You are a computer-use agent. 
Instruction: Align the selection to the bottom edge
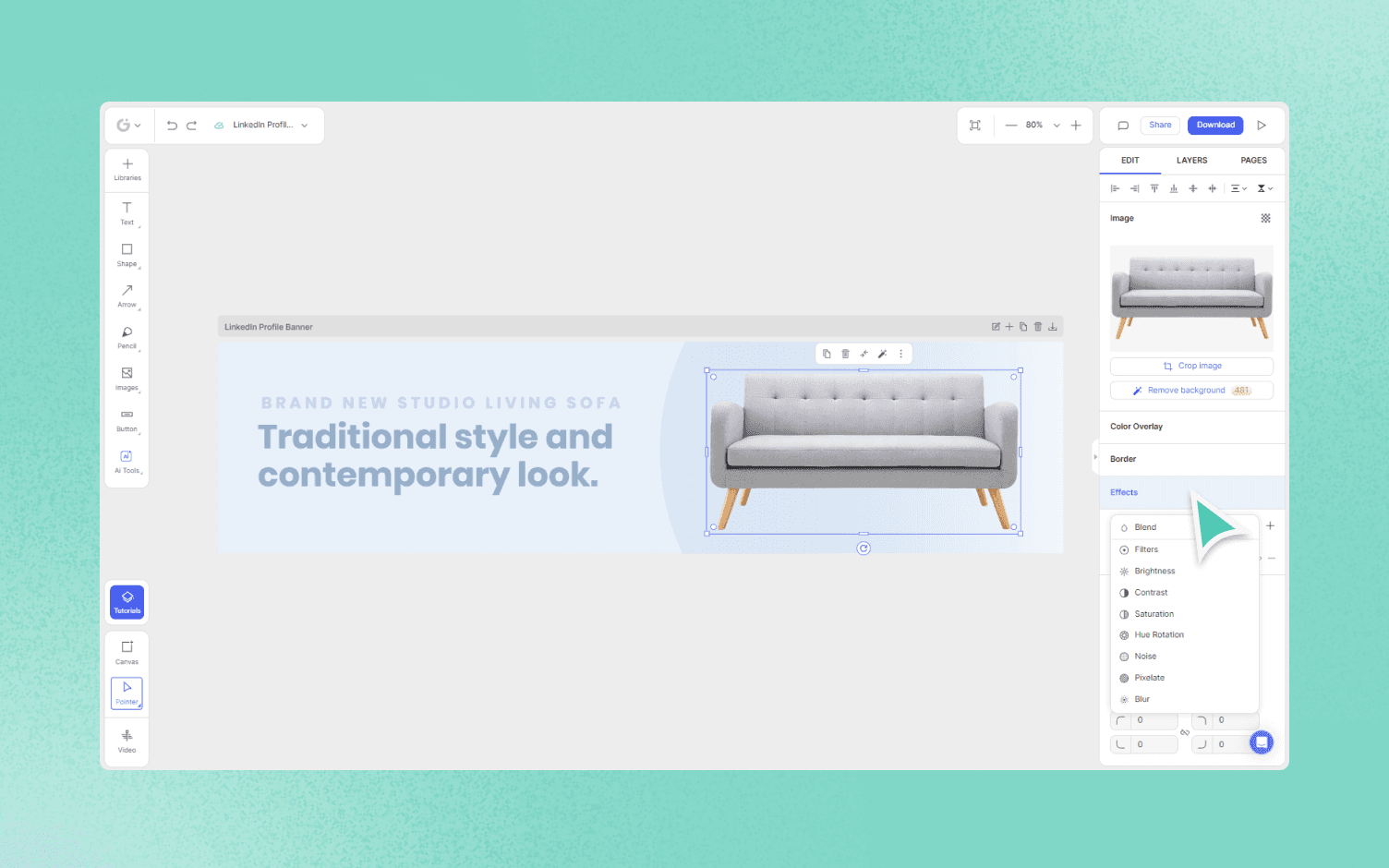pos(1174,188)
